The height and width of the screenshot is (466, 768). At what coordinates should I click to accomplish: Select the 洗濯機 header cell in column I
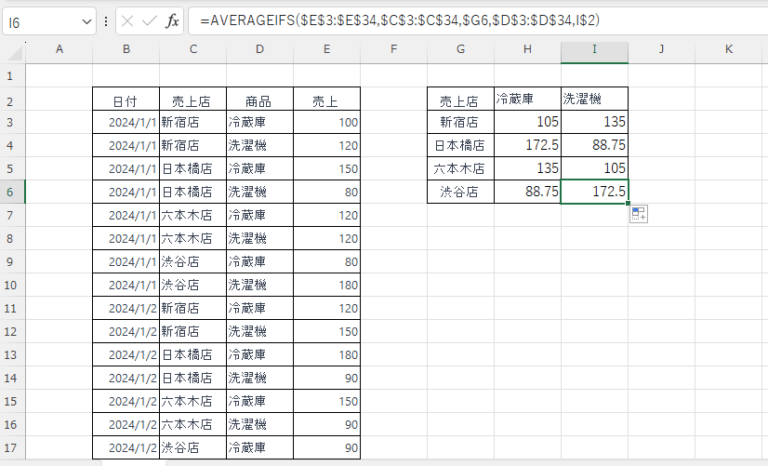point(594,98)
